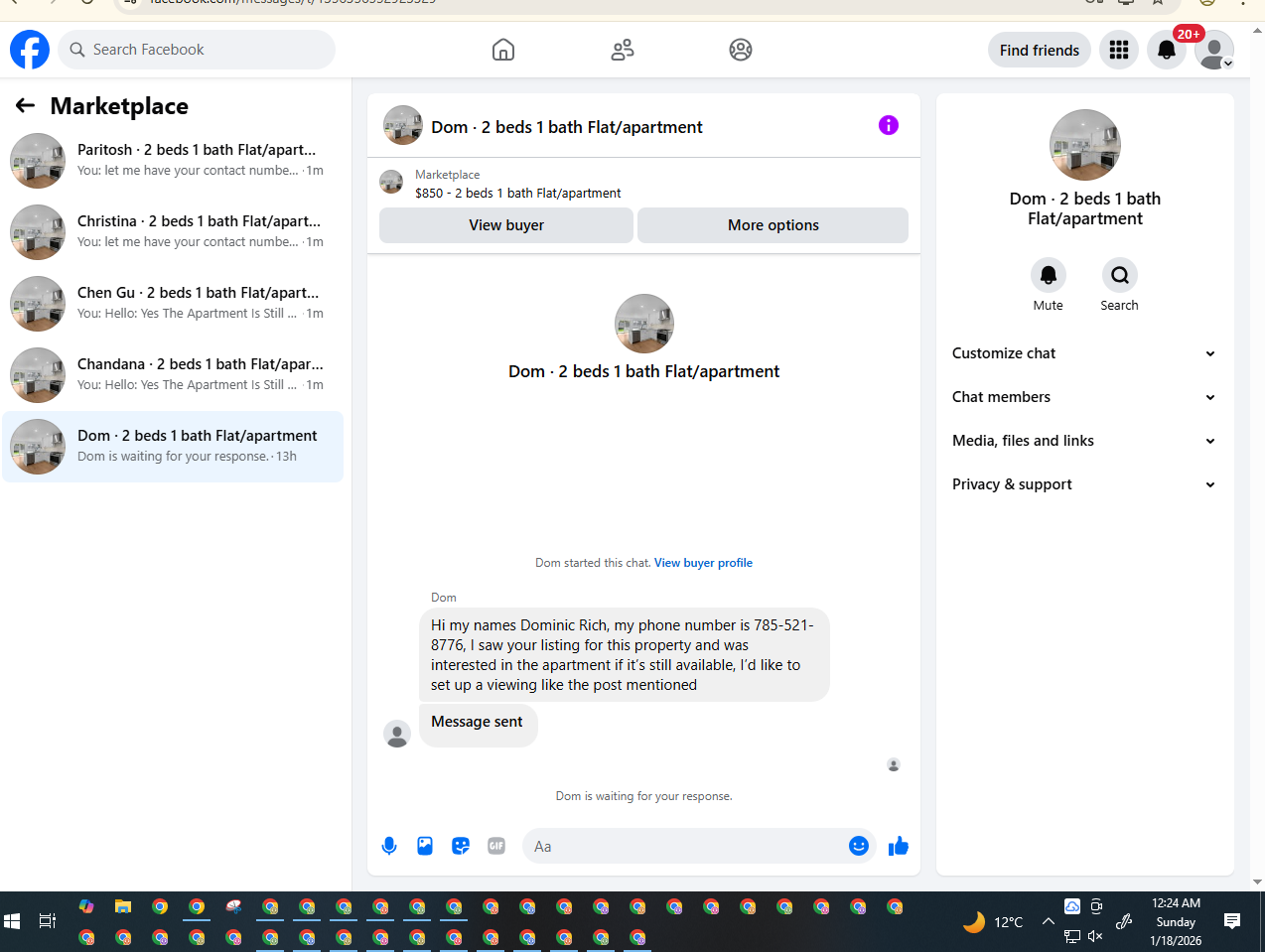Open the GIF picker
Screen dimensions: 1265x952
496,846
